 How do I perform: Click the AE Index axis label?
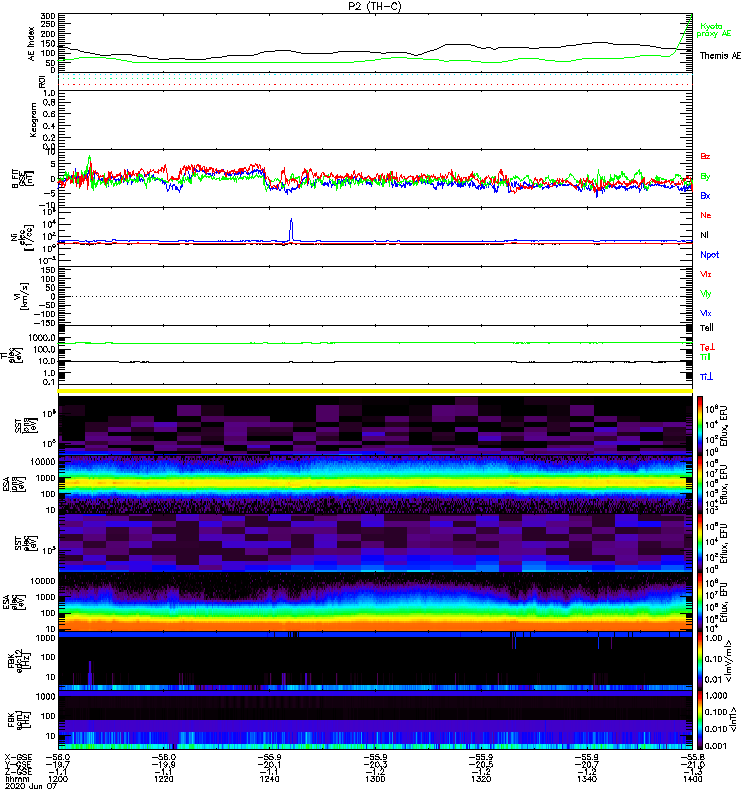tap(32, 43)
